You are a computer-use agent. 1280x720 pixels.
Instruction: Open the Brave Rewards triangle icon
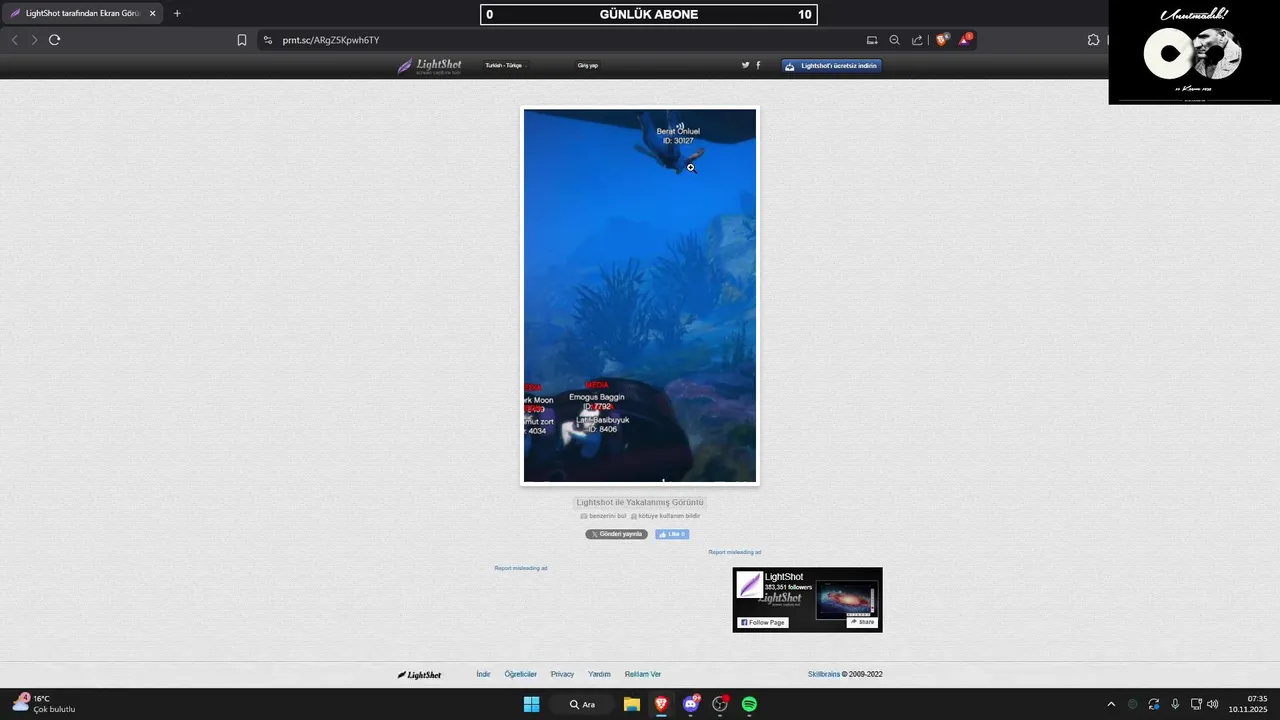pos(964,40)
